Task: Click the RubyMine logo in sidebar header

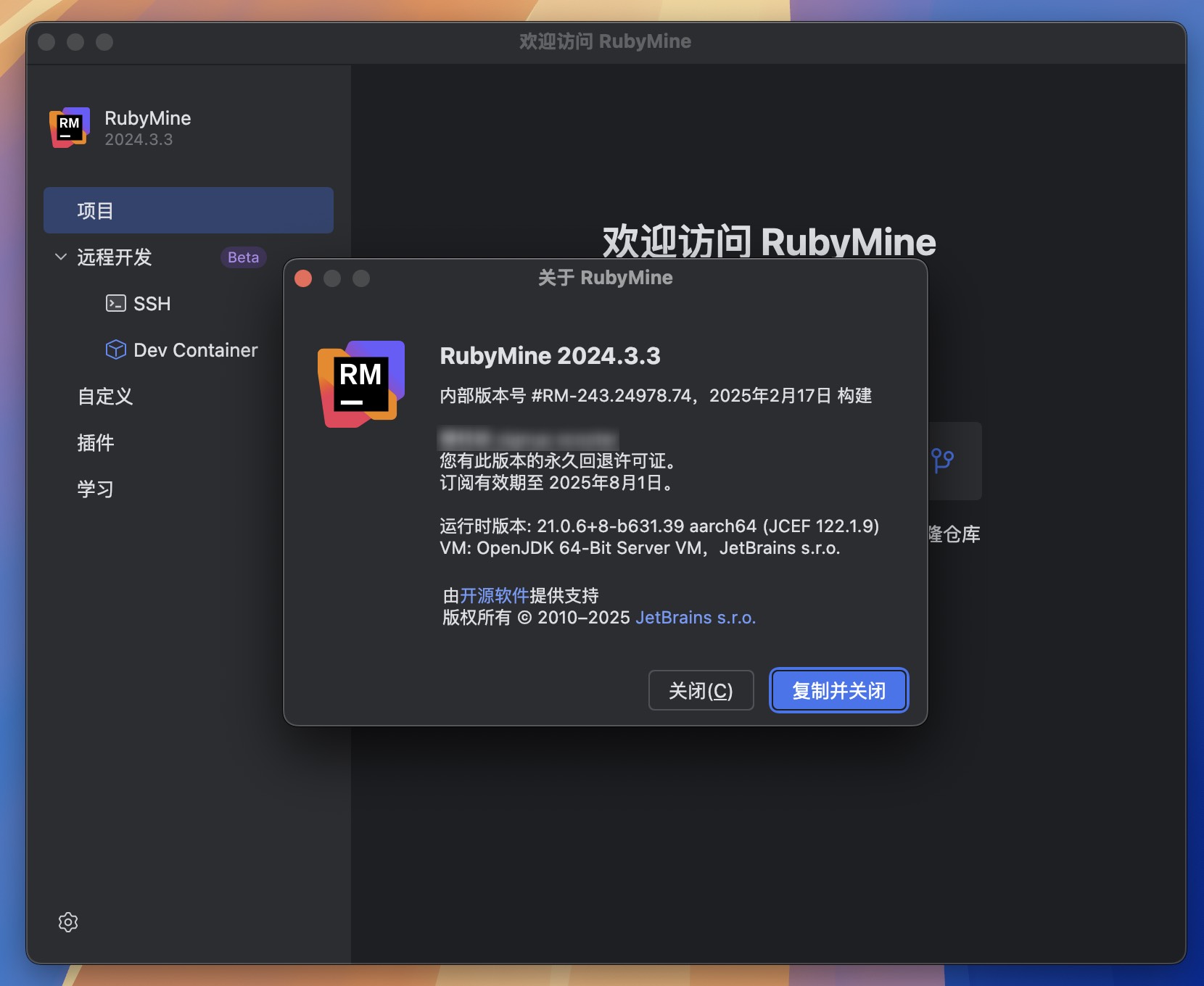Action: (70, 128)
